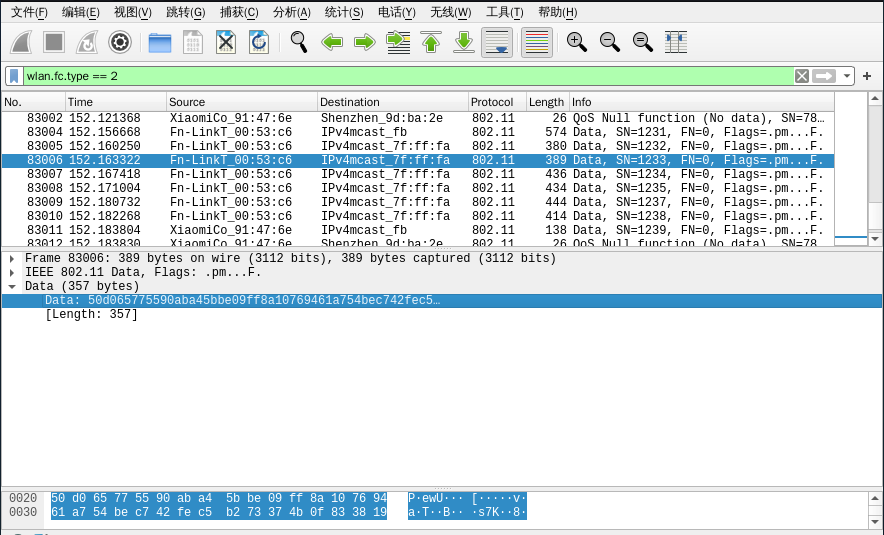Sort by the Protocol column header
The image size is (884, 535).
tap(497, 102)
